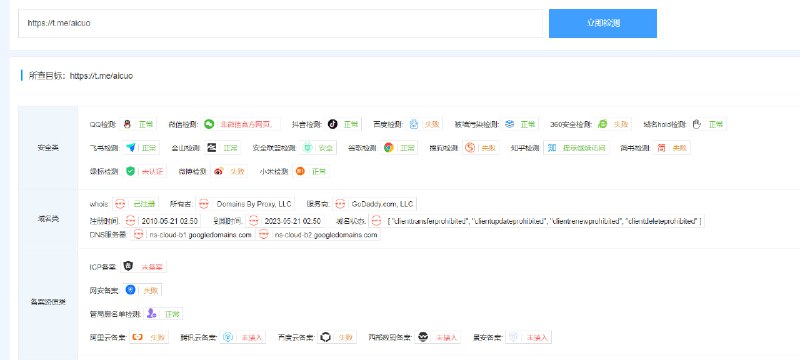Click the Google Chrome icon
800x360 pixels.
389,148
